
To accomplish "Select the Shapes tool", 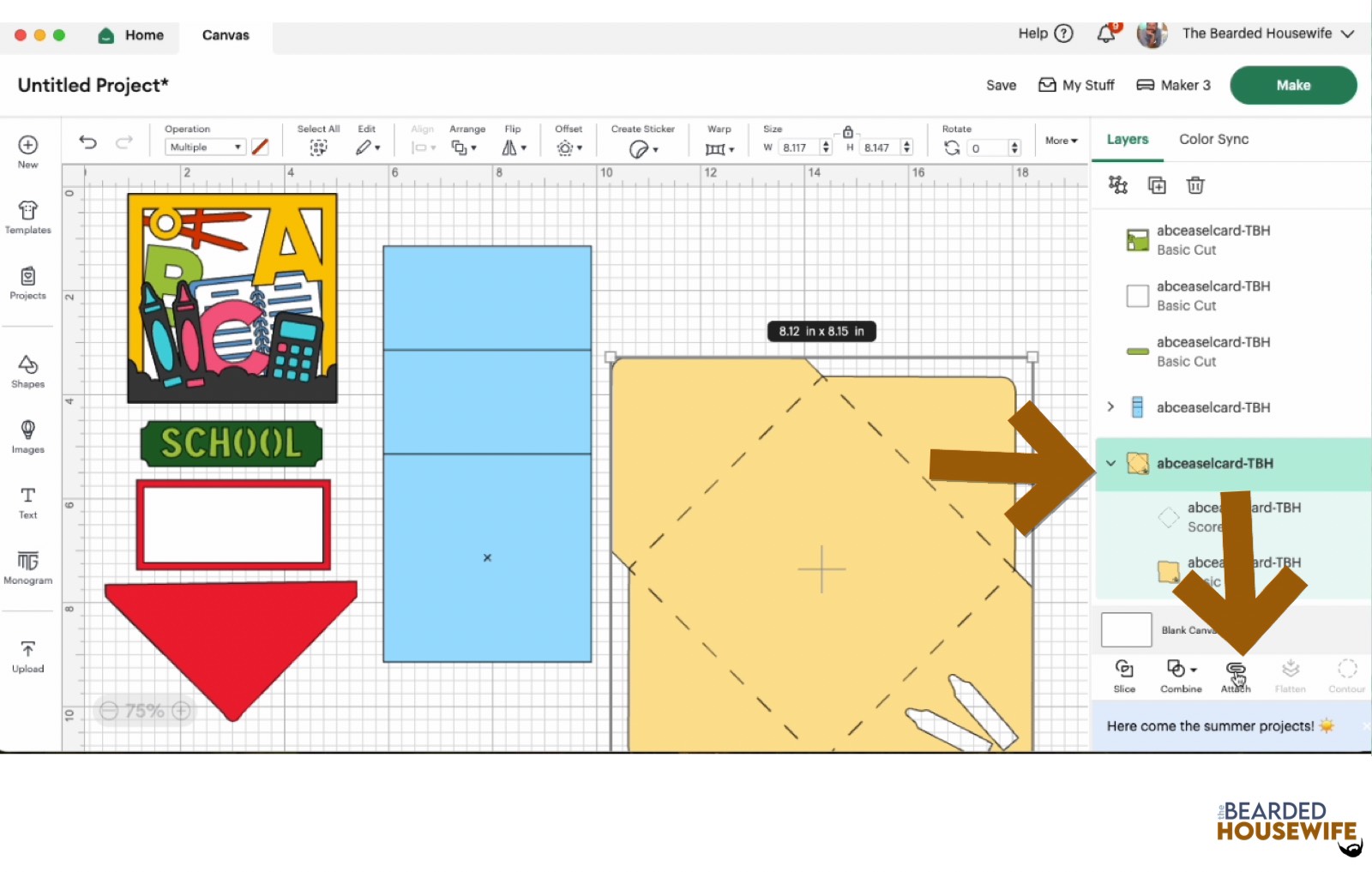I will 27,371.
